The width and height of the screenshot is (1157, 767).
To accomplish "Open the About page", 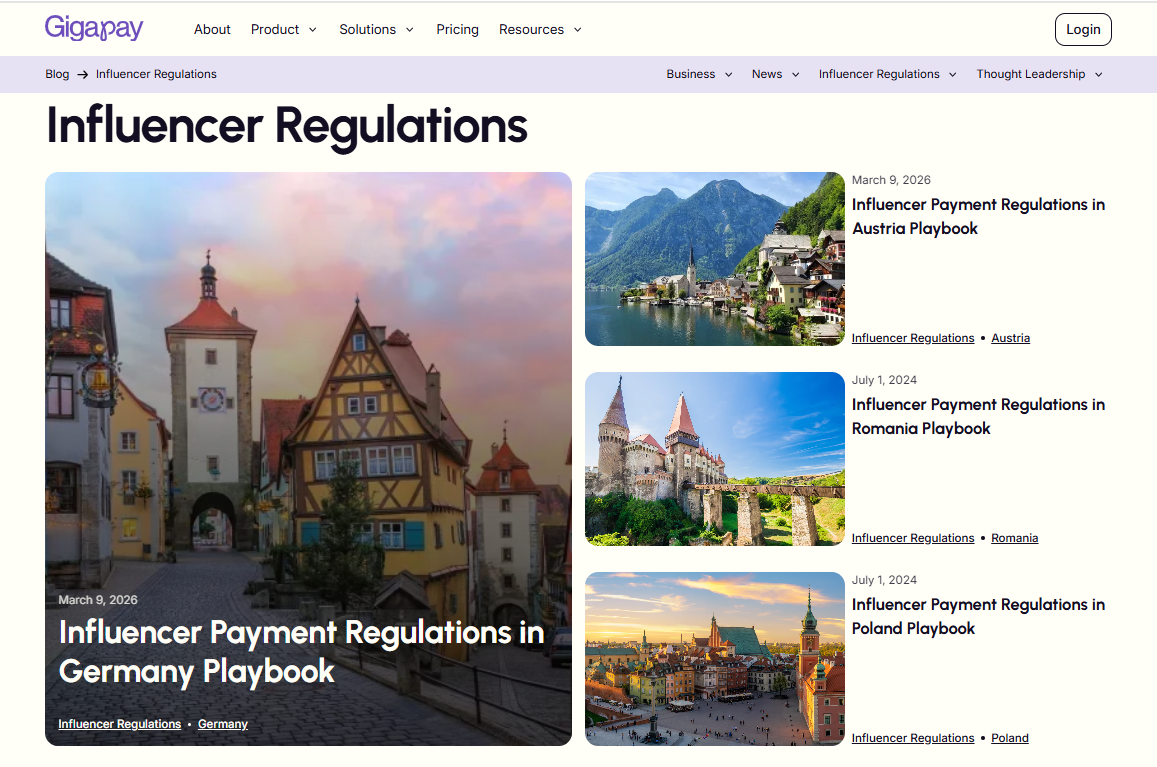I will 212,30.
